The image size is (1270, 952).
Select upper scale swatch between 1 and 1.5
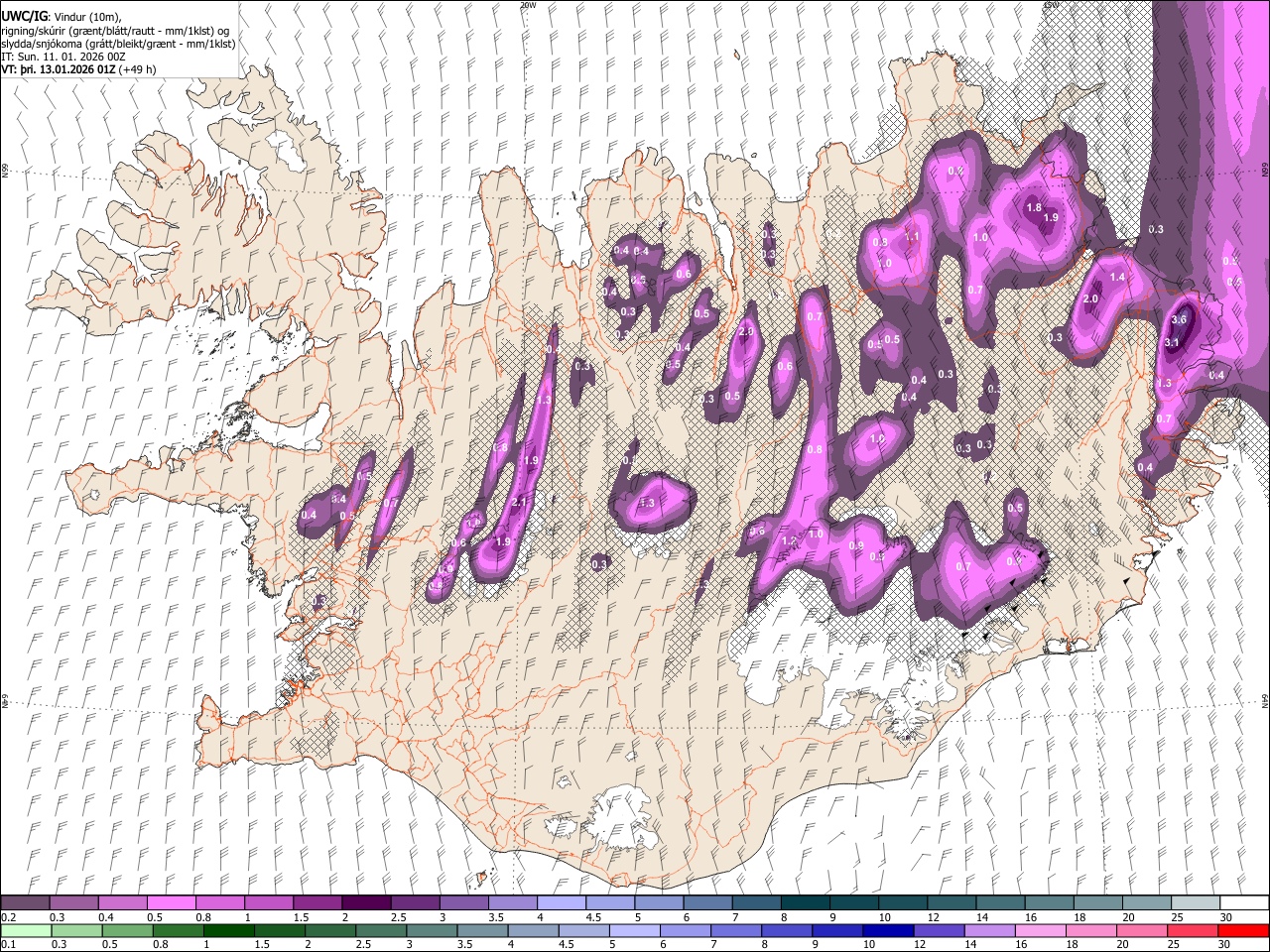coord(268,902)
